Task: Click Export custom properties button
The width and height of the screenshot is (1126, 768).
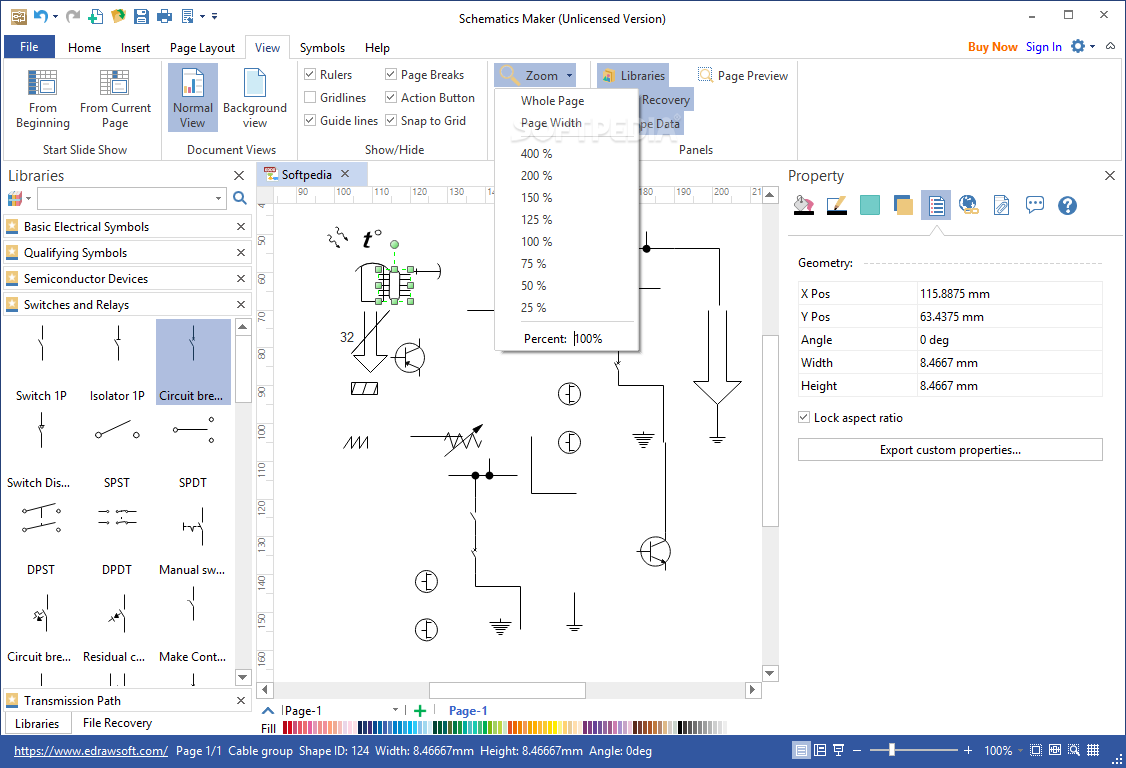Action: click(x=950, y=450)
